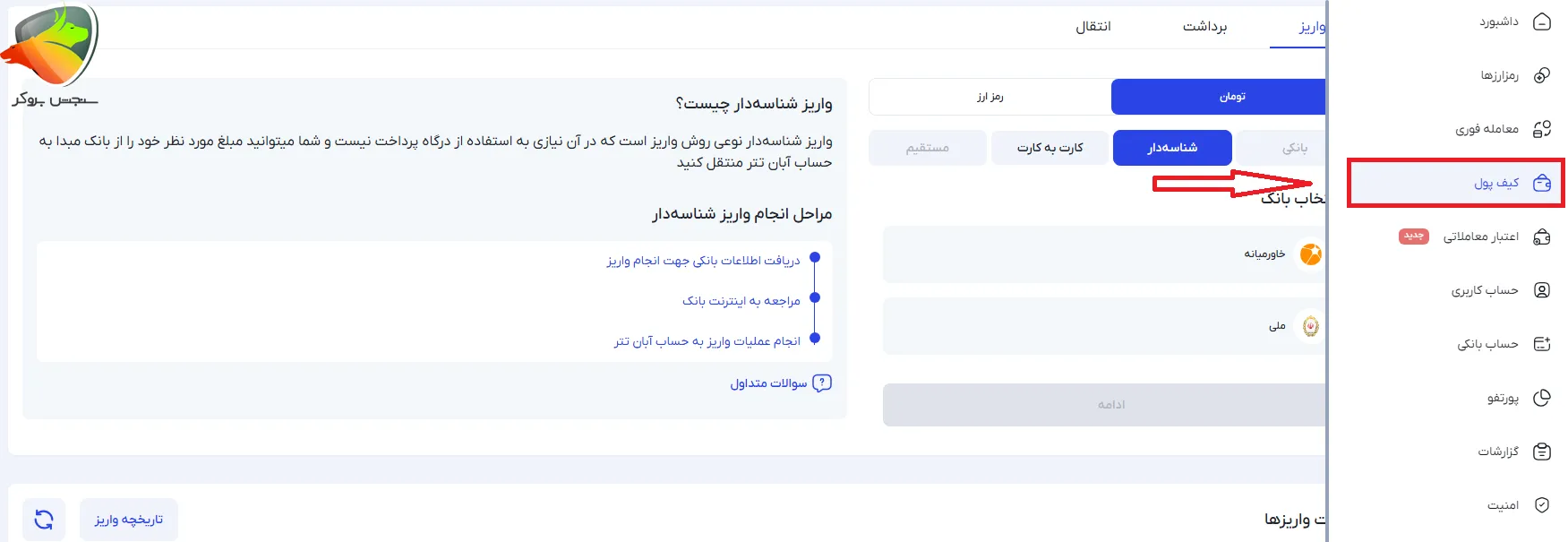
Task: Click the حساب بانکی card icon
Action: point(1542,344)
